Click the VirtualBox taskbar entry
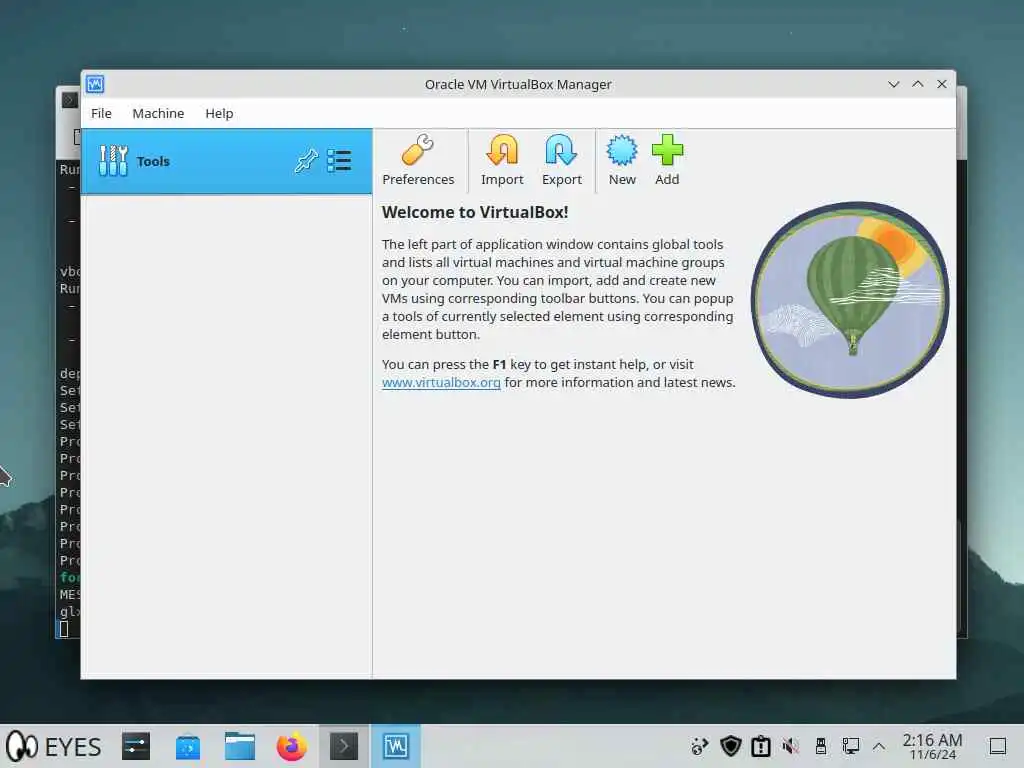 pyautogui.click(x=396, y=746)
